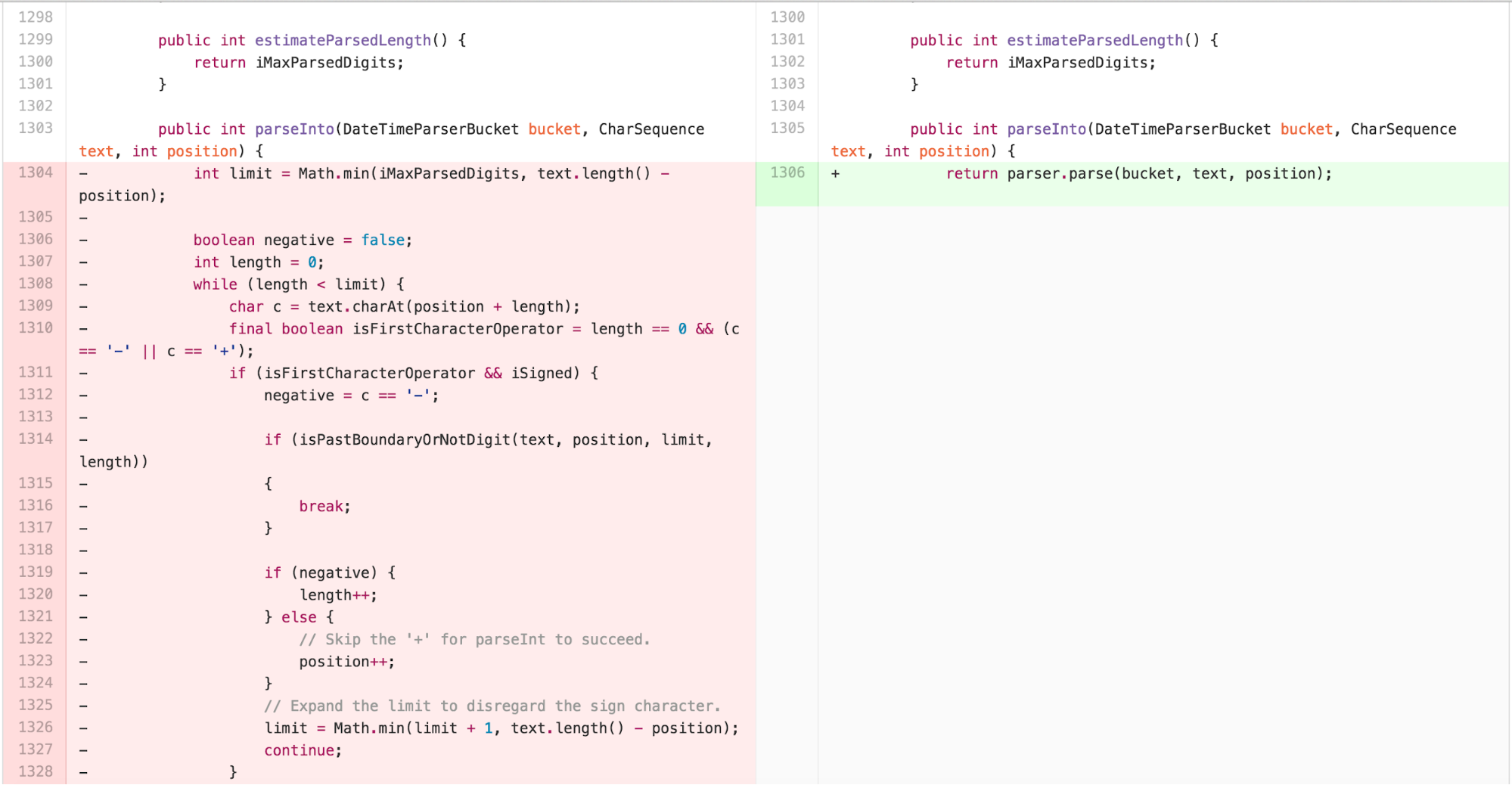Click line number 1306 in right pane

tap(787, 172)
